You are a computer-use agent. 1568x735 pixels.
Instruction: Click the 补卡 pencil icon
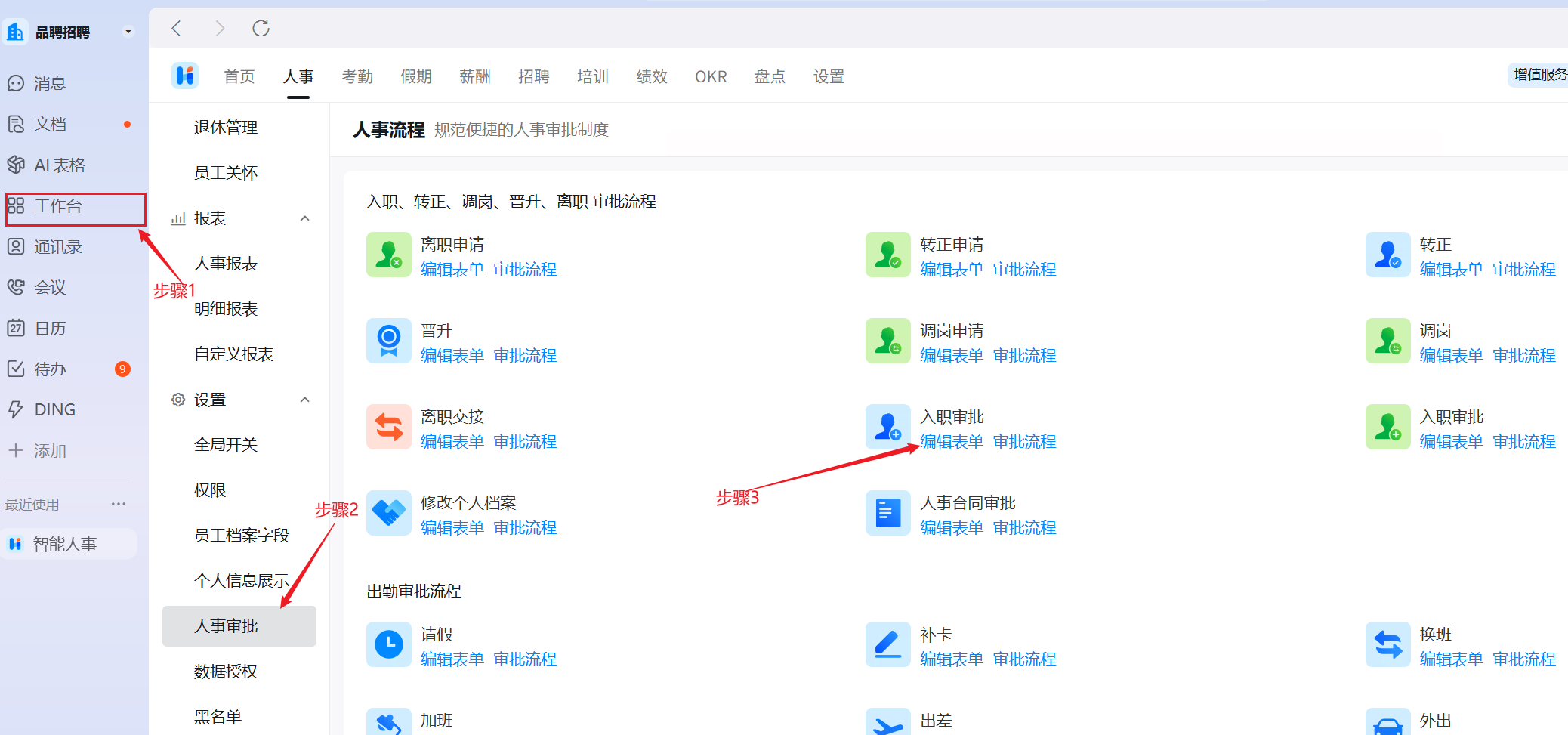[x=887, y=644]
